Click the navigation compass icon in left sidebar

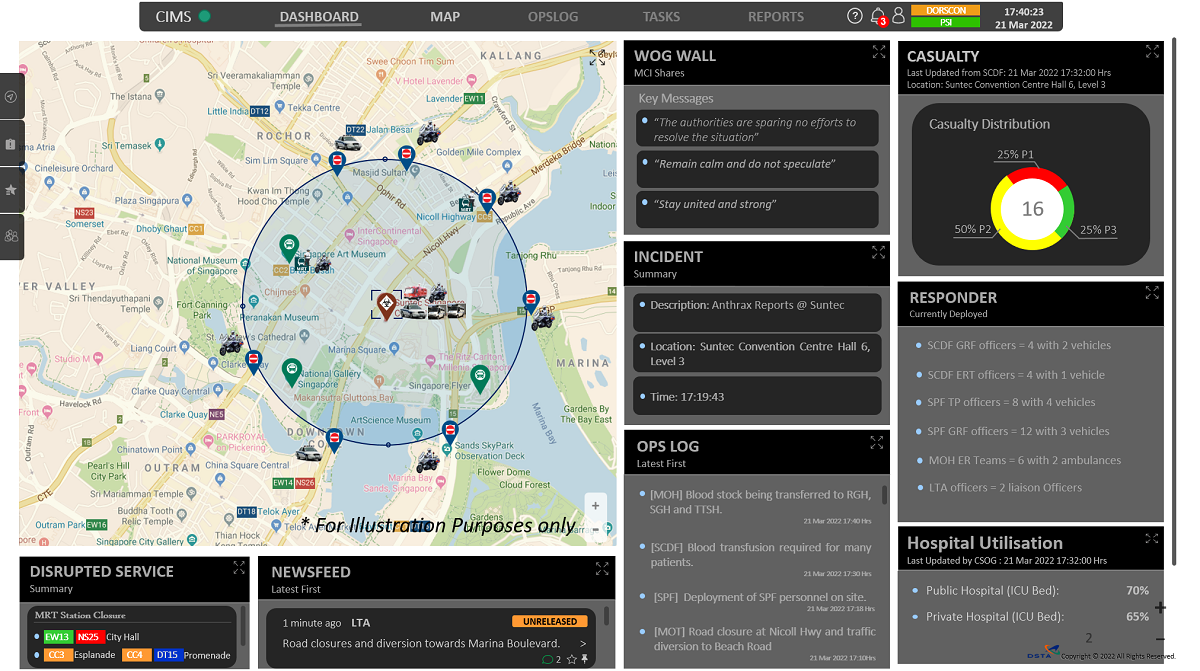pos(11,97)
